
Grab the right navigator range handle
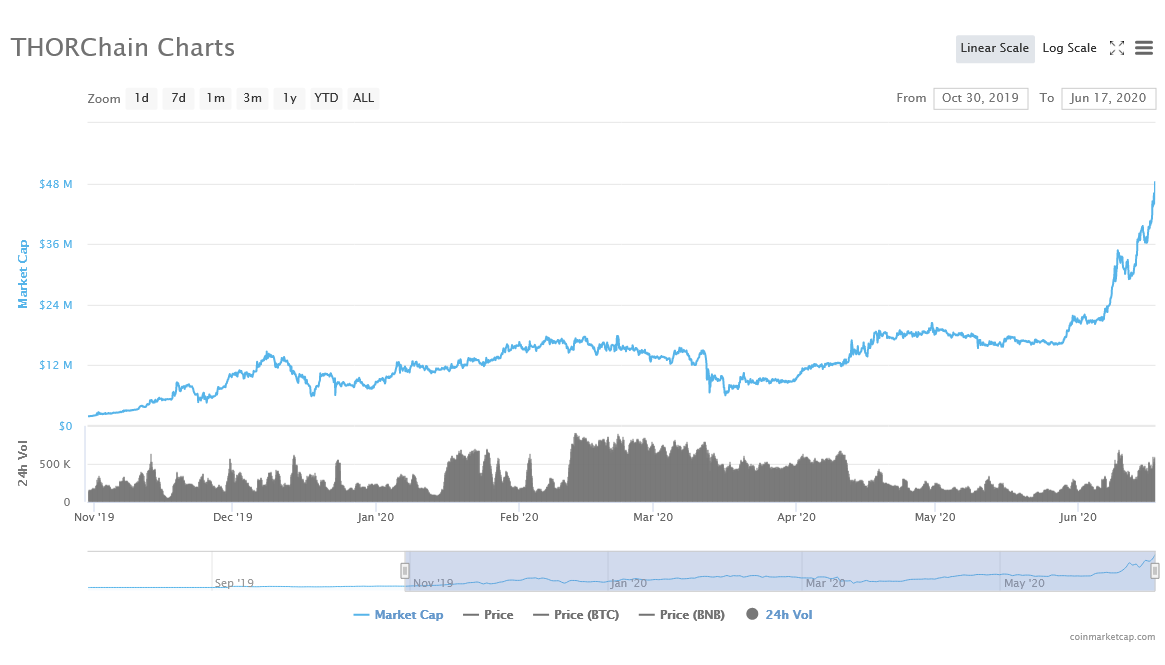pos(1155,571)
